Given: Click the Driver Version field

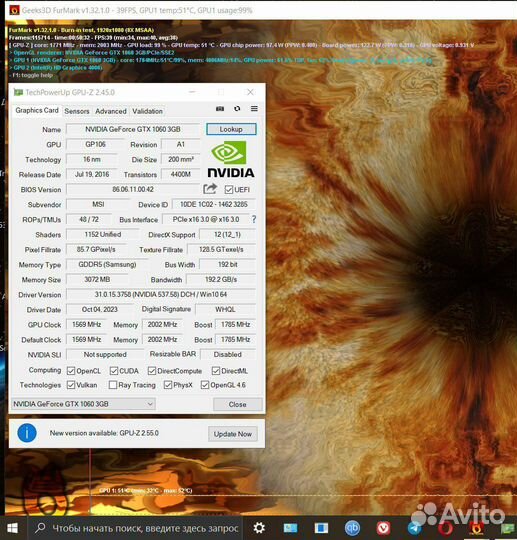Looking at the screenshot, I should (161, 294).
